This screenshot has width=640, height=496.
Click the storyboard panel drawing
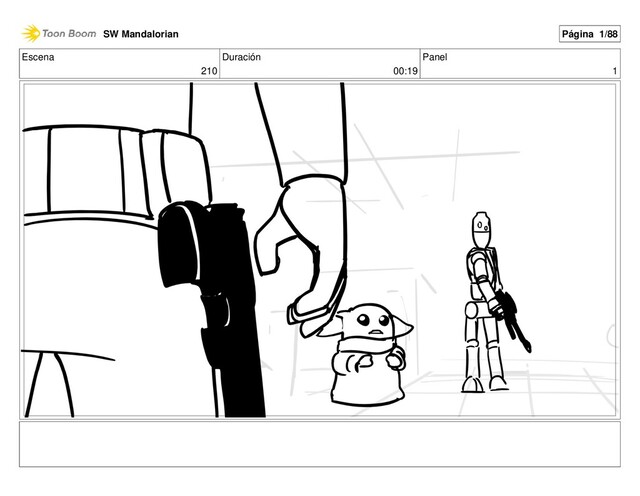tap(320, 250)
